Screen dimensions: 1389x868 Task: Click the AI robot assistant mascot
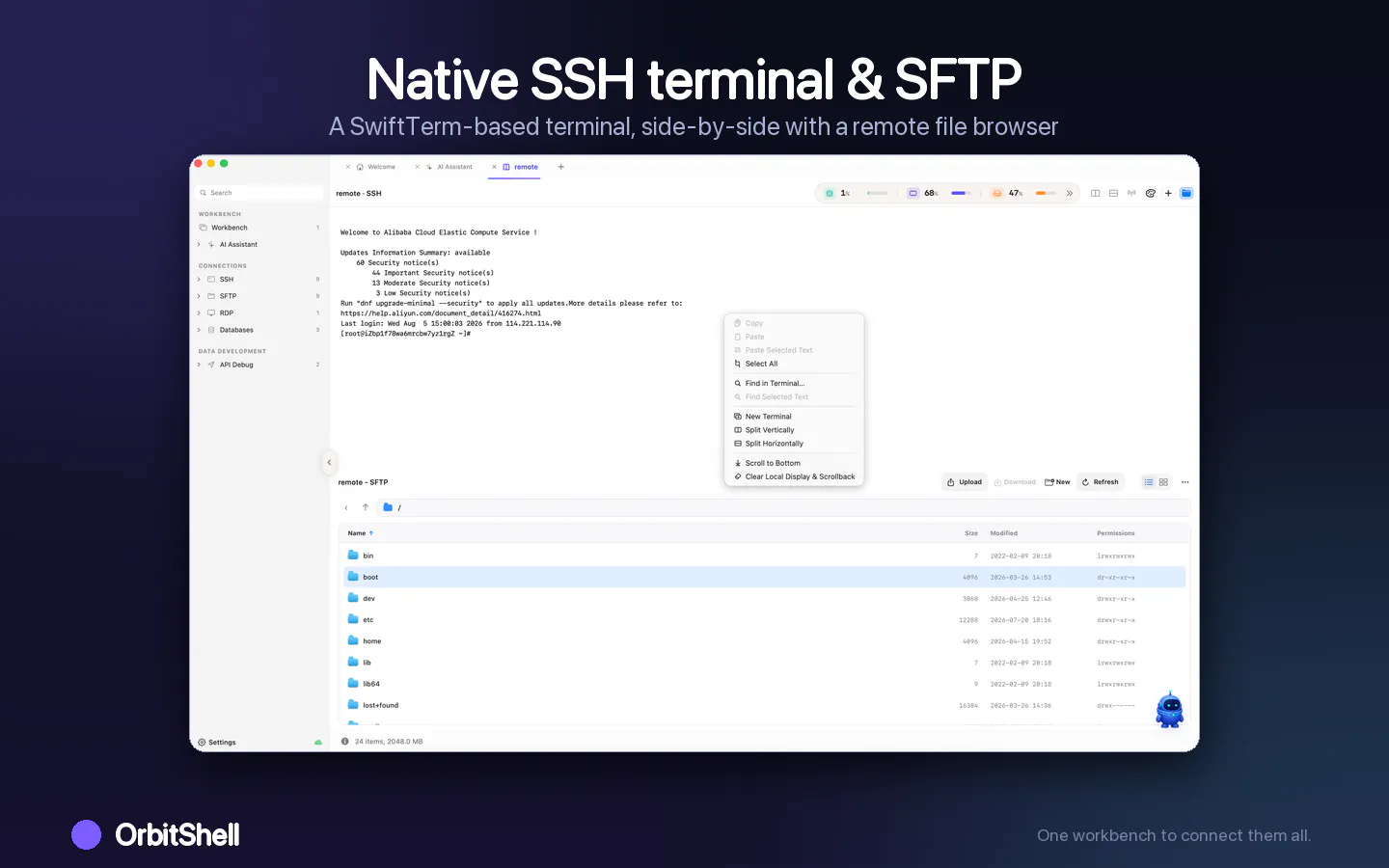(x=1170, y=710)
